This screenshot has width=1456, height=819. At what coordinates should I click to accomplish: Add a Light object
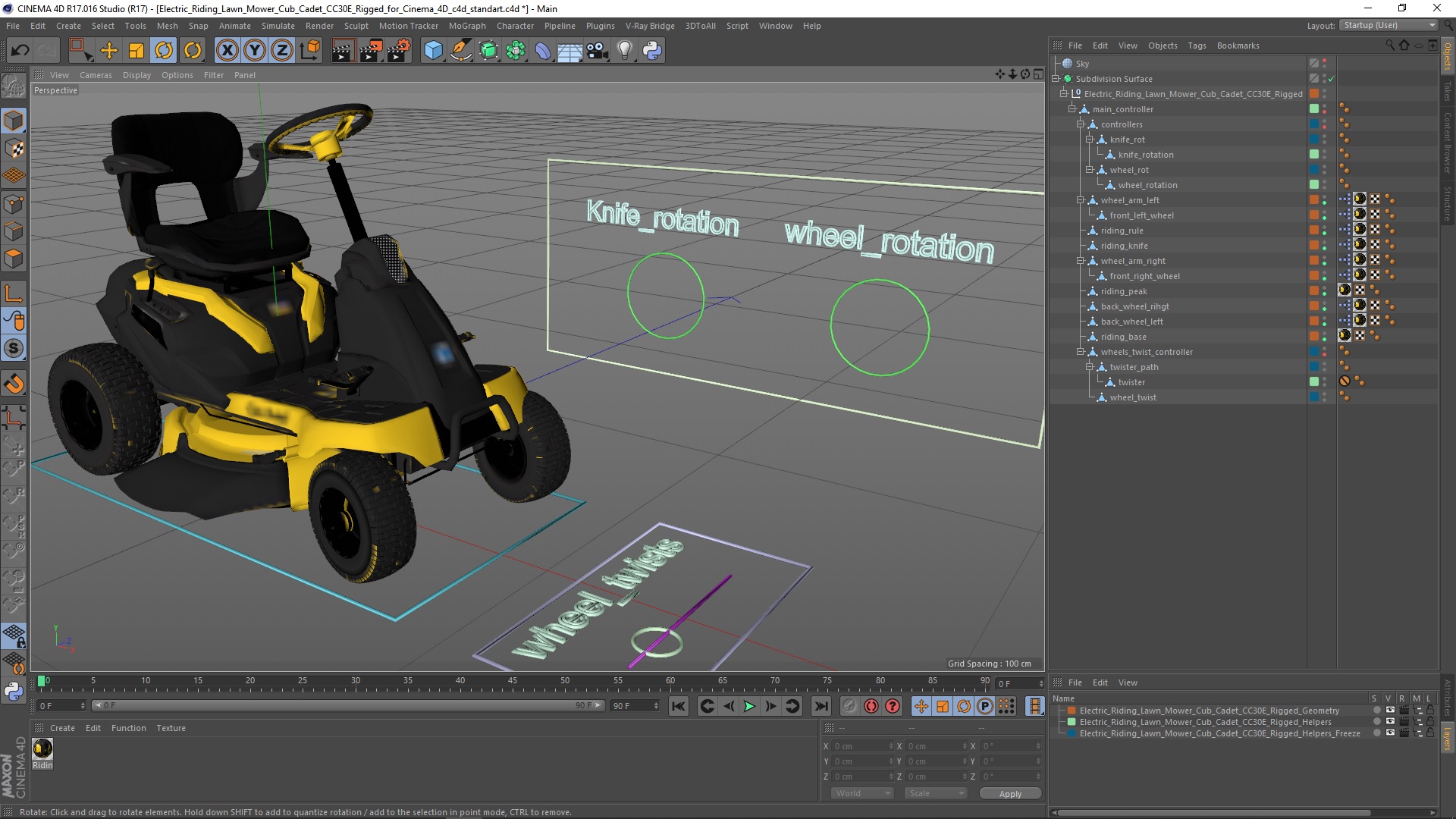coord(625,51)
